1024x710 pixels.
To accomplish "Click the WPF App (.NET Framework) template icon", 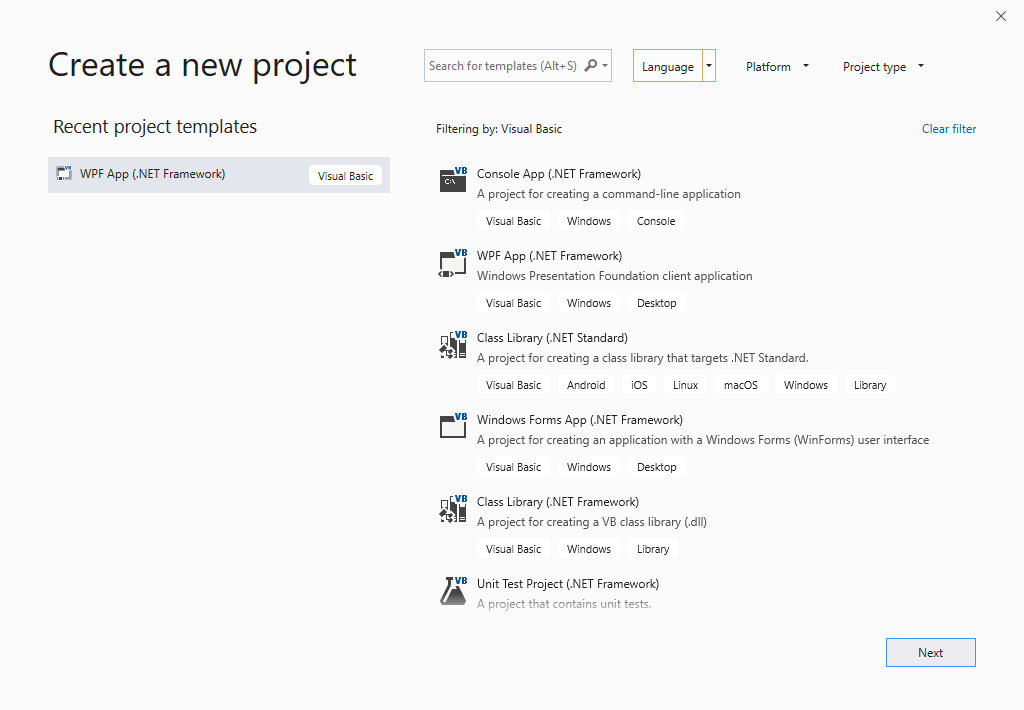I will (x=452, y=263).
